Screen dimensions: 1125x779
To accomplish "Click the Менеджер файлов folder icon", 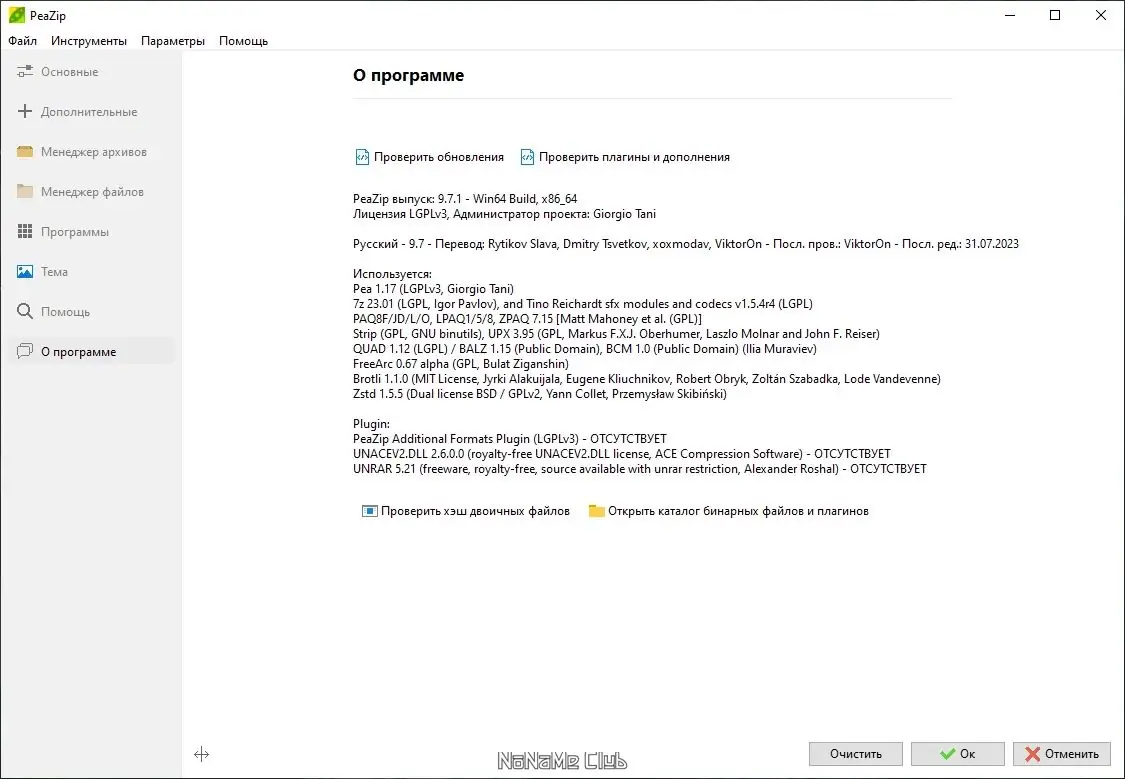I will tap(25, 192).
